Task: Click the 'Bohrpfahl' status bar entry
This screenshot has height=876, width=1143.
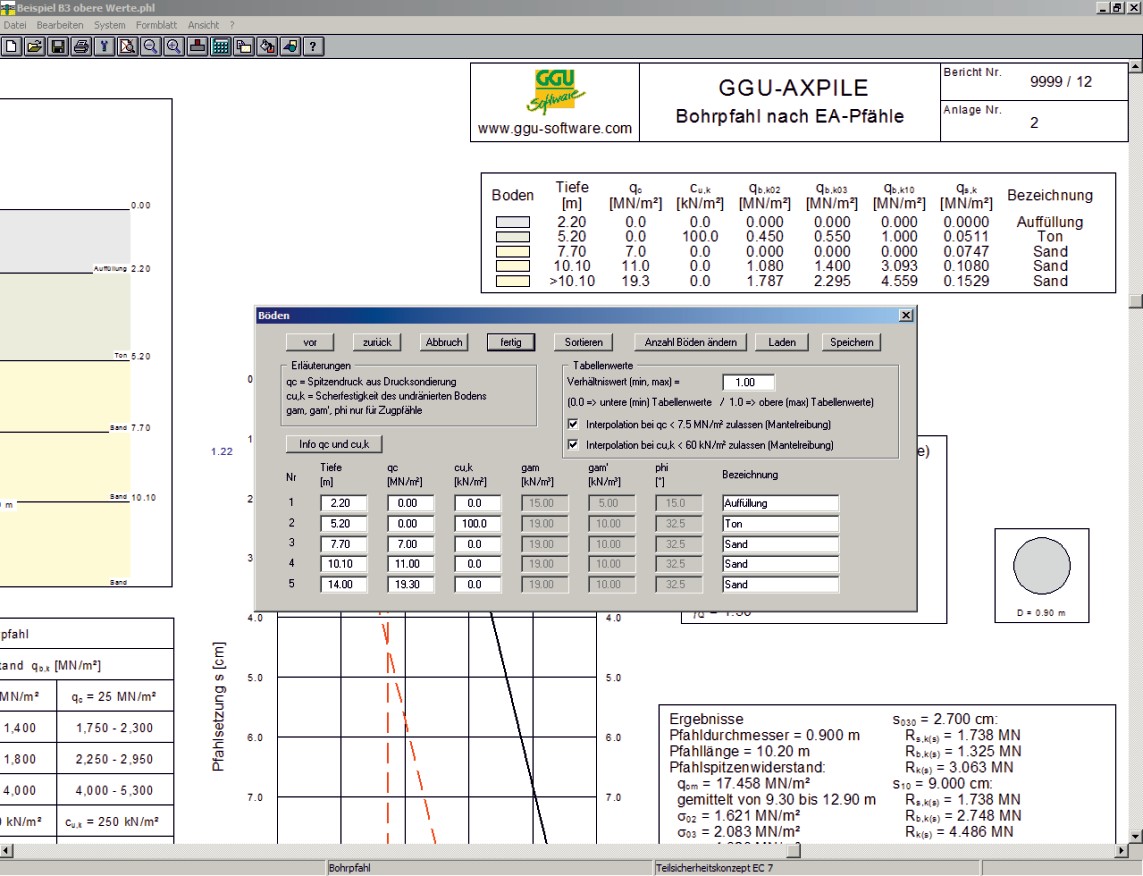Action: (x=349, y=868)
